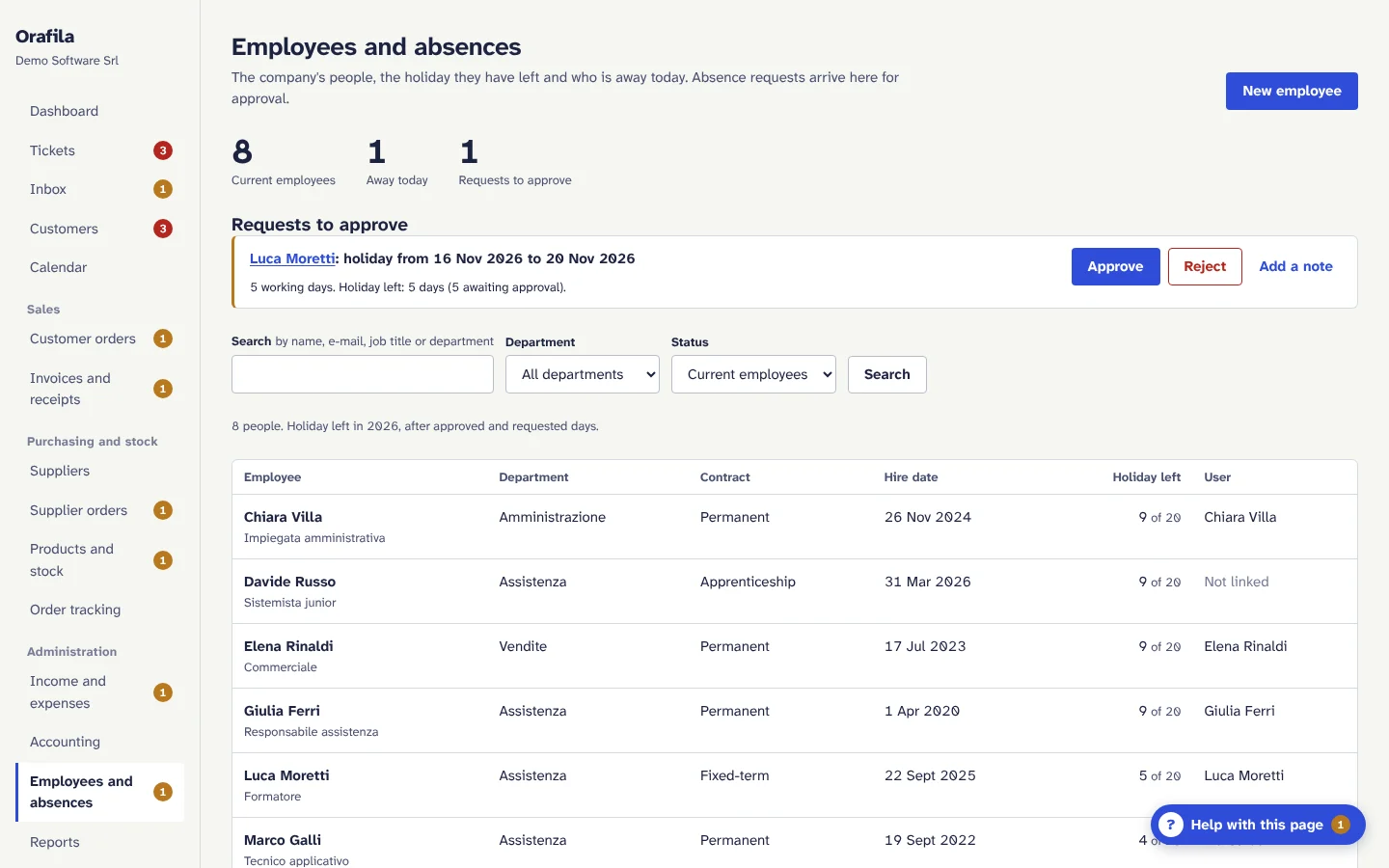
Task: Focus the employee search input field
Action: point(363,374)
